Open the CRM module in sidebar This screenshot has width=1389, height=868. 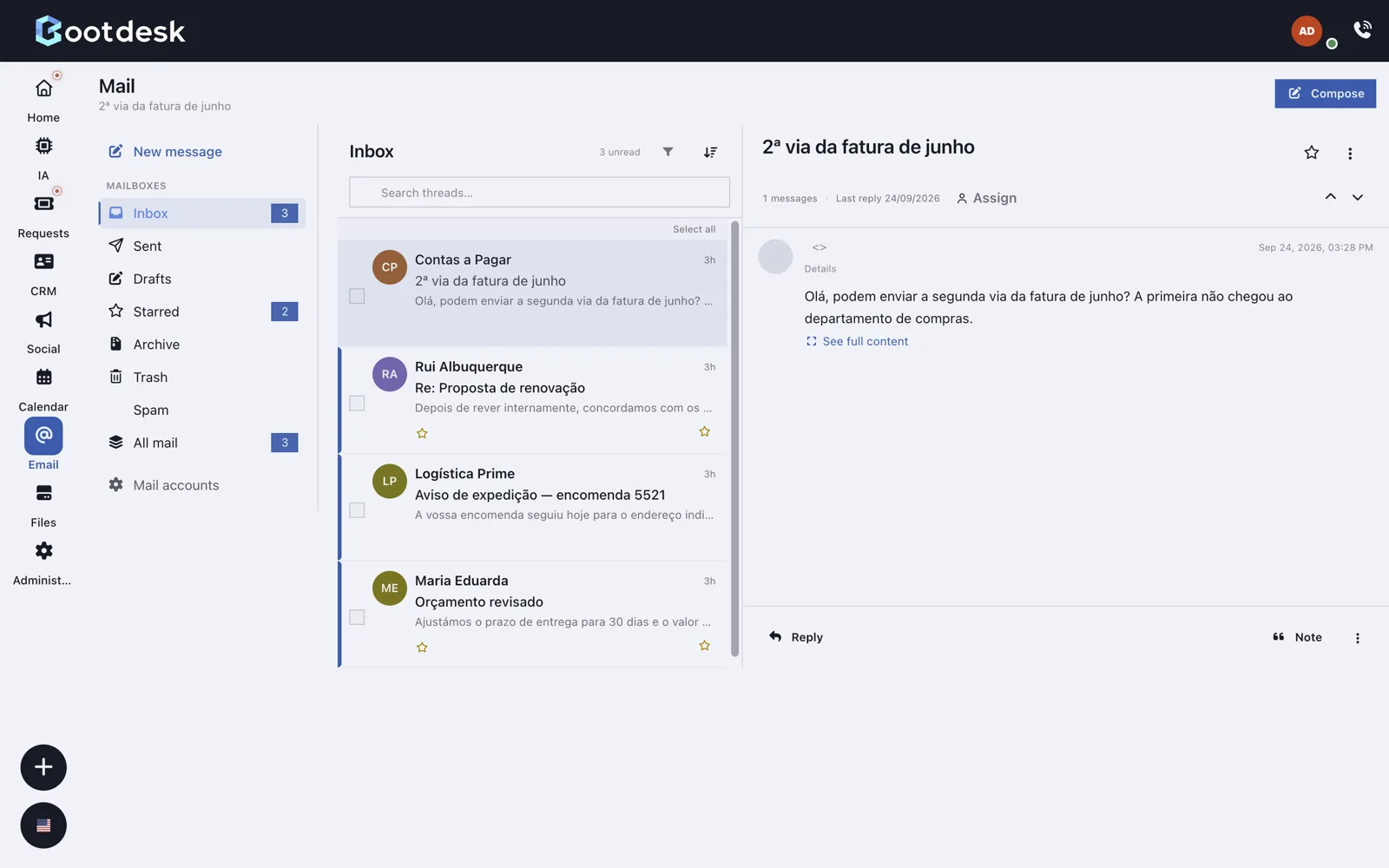tap(43, 273)
